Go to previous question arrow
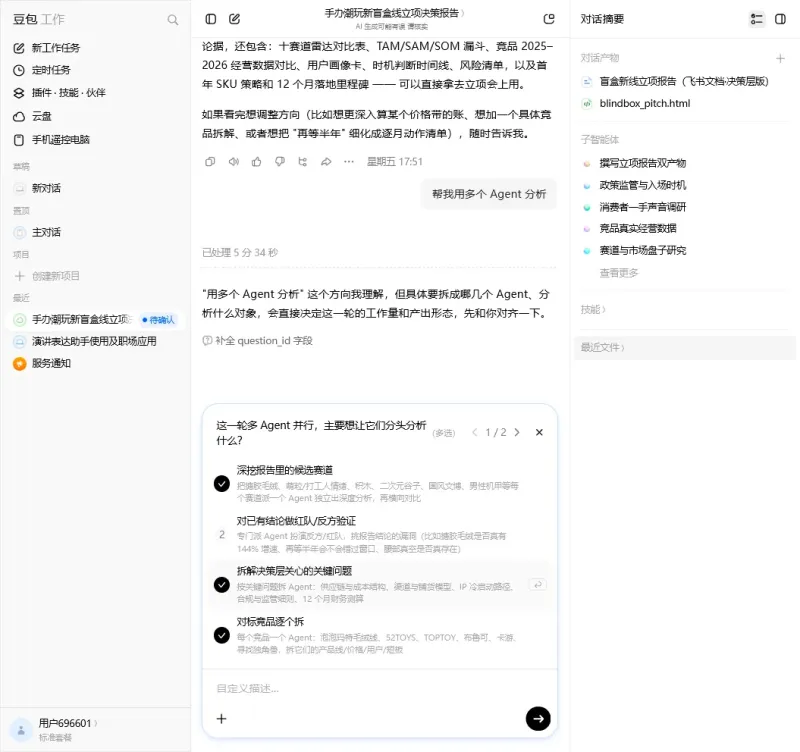 coord(474,432)
